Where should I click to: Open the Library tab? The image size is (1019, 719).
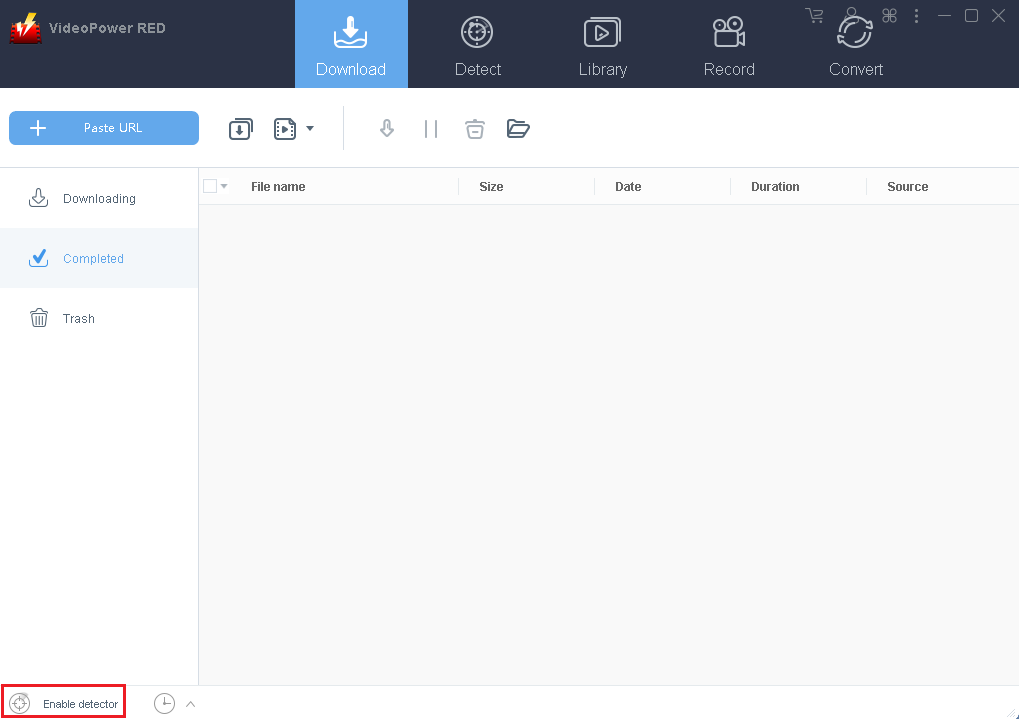pos(602,45)
